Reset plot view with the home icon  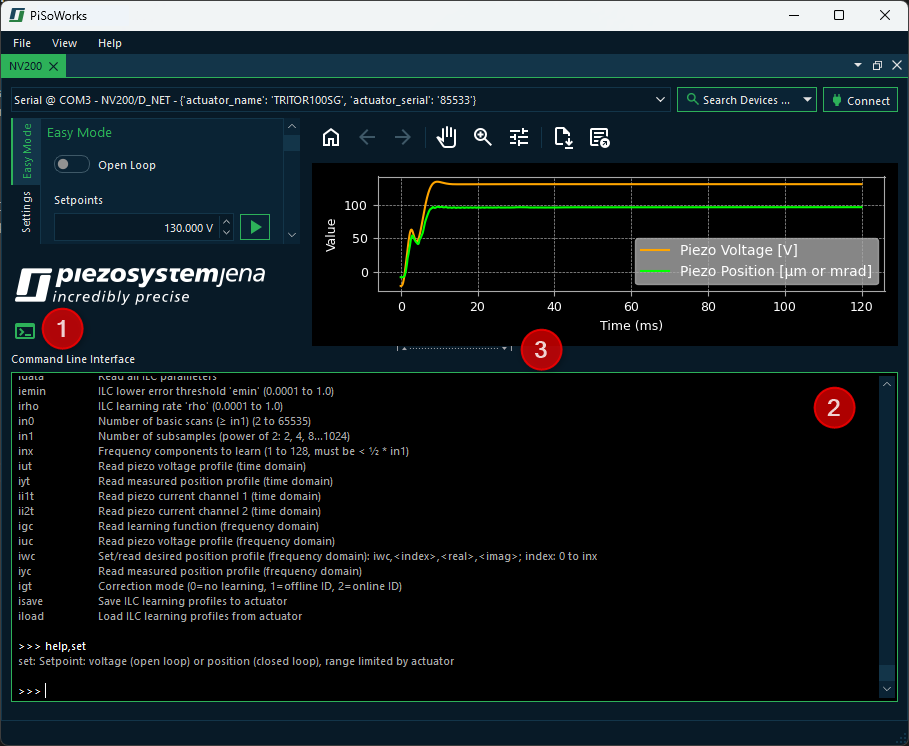[331, 138]
